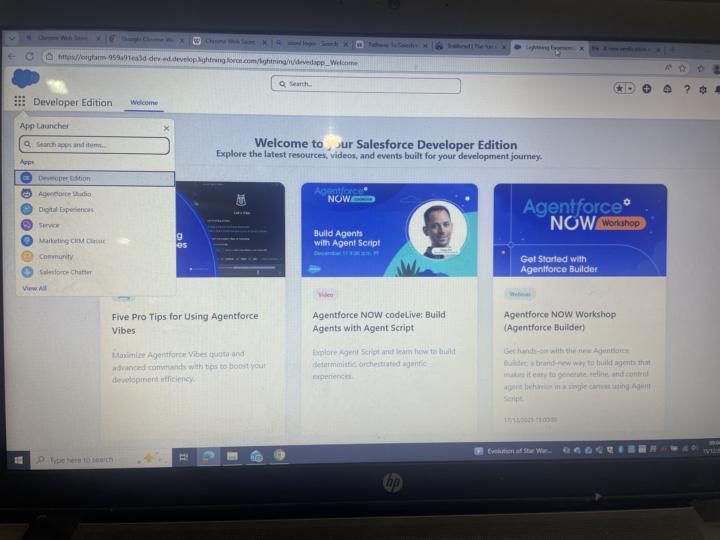Image resolution: width=720 pixels, height=540 pixels.
Task: Click the browser back arrow
Action: (12, 56)
